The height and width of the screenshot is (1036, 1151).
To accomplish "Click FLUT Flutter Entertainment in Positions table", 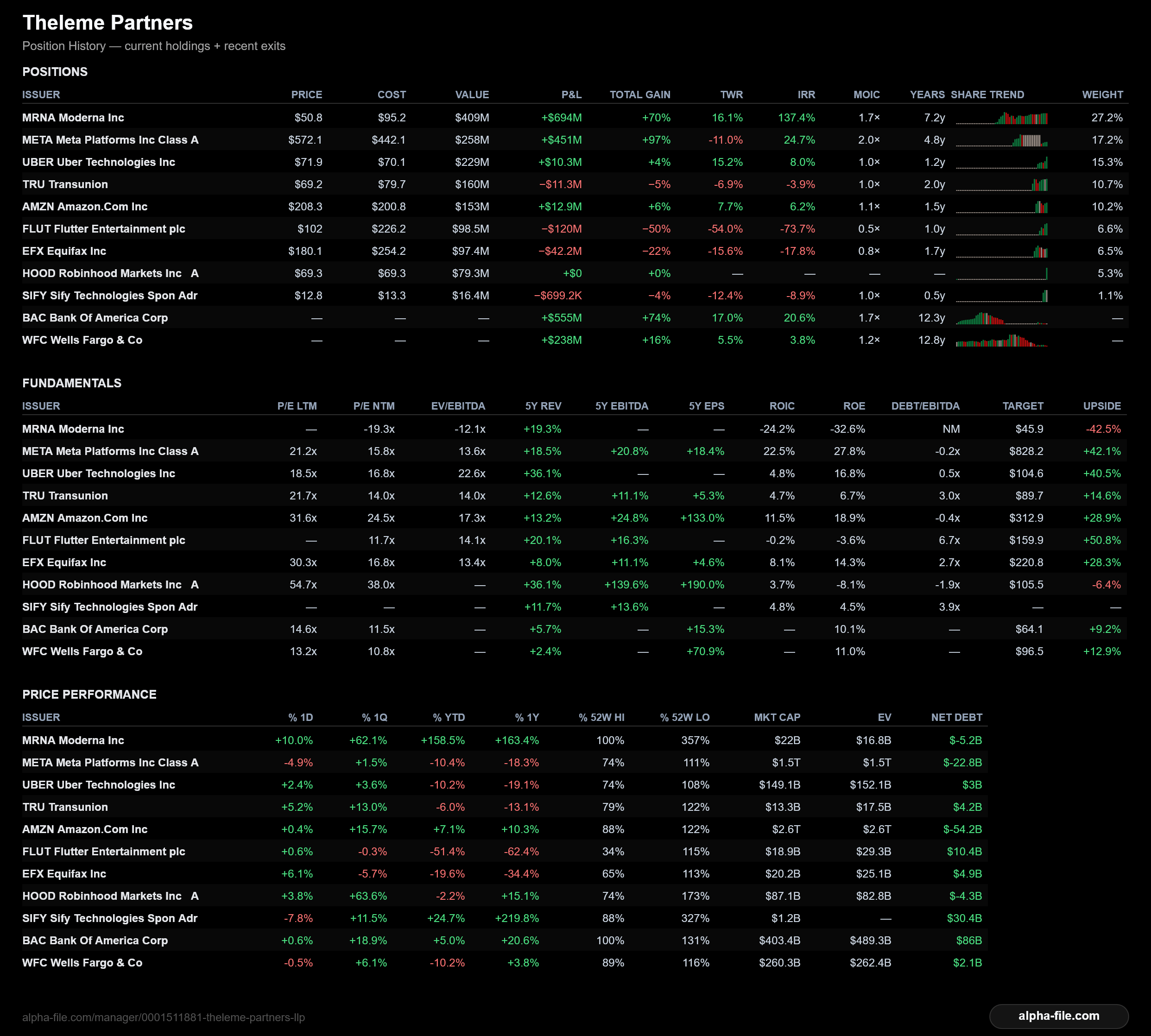I will coord(104,229).
